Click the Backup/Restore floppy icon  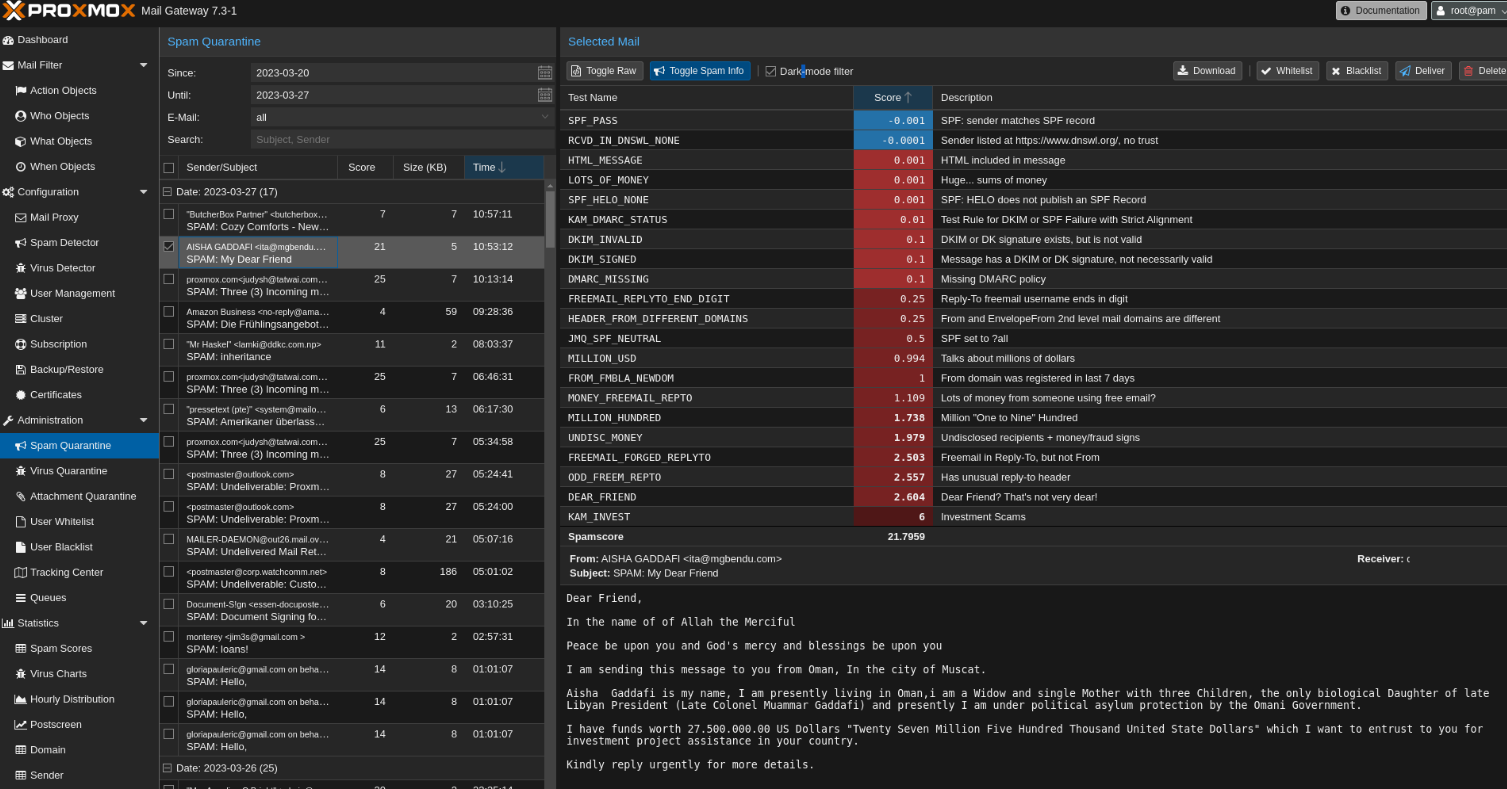(x=21, y=369)
